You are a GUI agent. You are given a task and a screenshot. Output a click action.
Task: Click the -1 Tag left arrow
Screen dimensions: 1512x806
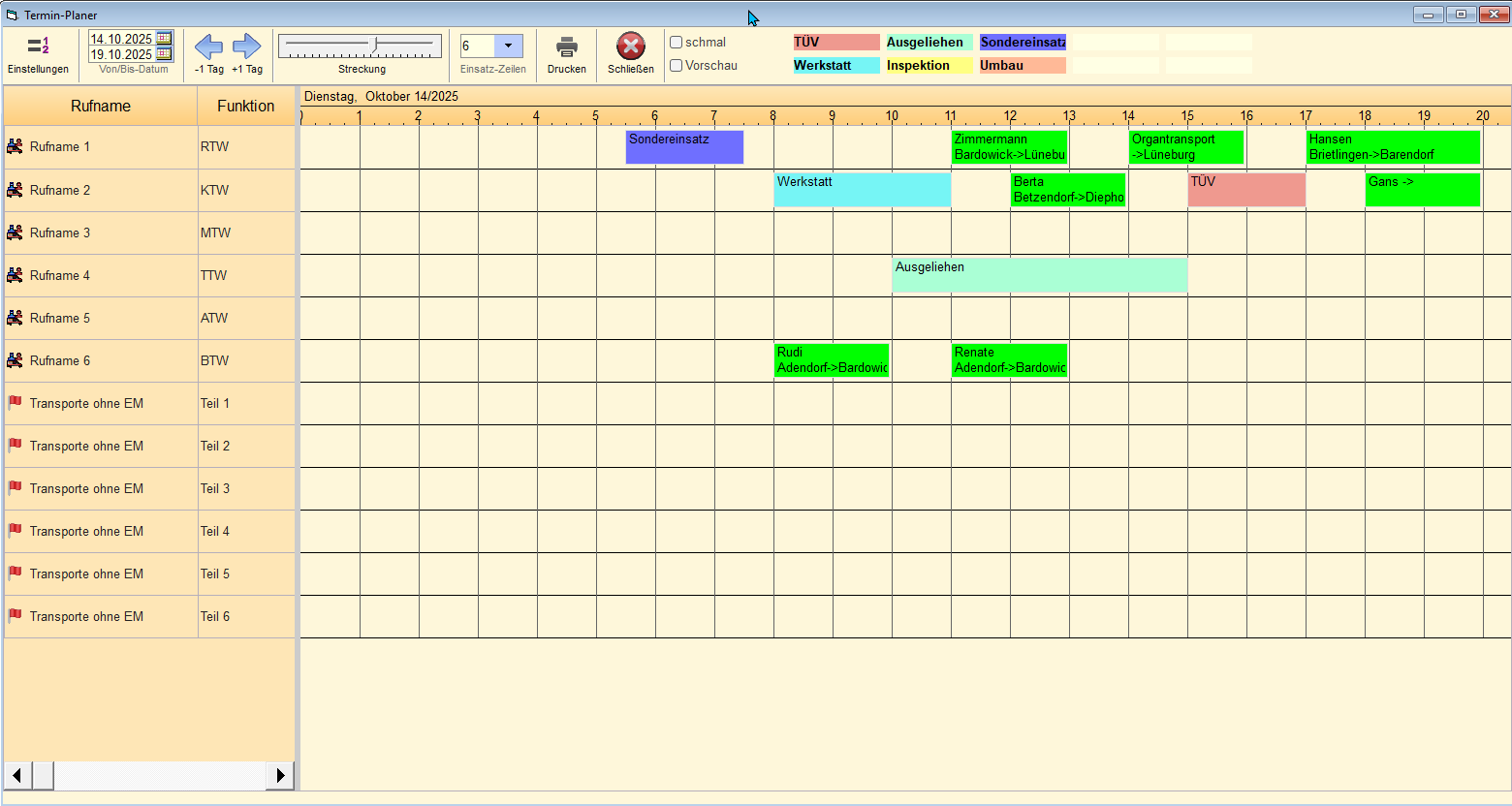point(208,46)
